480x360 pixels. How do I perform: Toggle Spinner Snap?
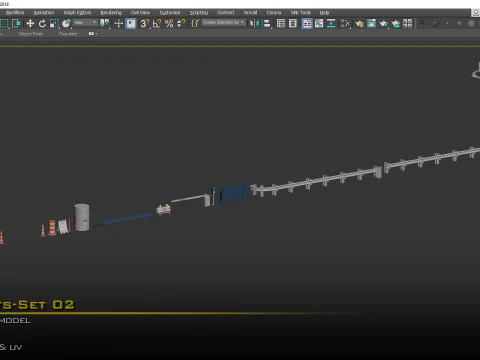point(181,23)
